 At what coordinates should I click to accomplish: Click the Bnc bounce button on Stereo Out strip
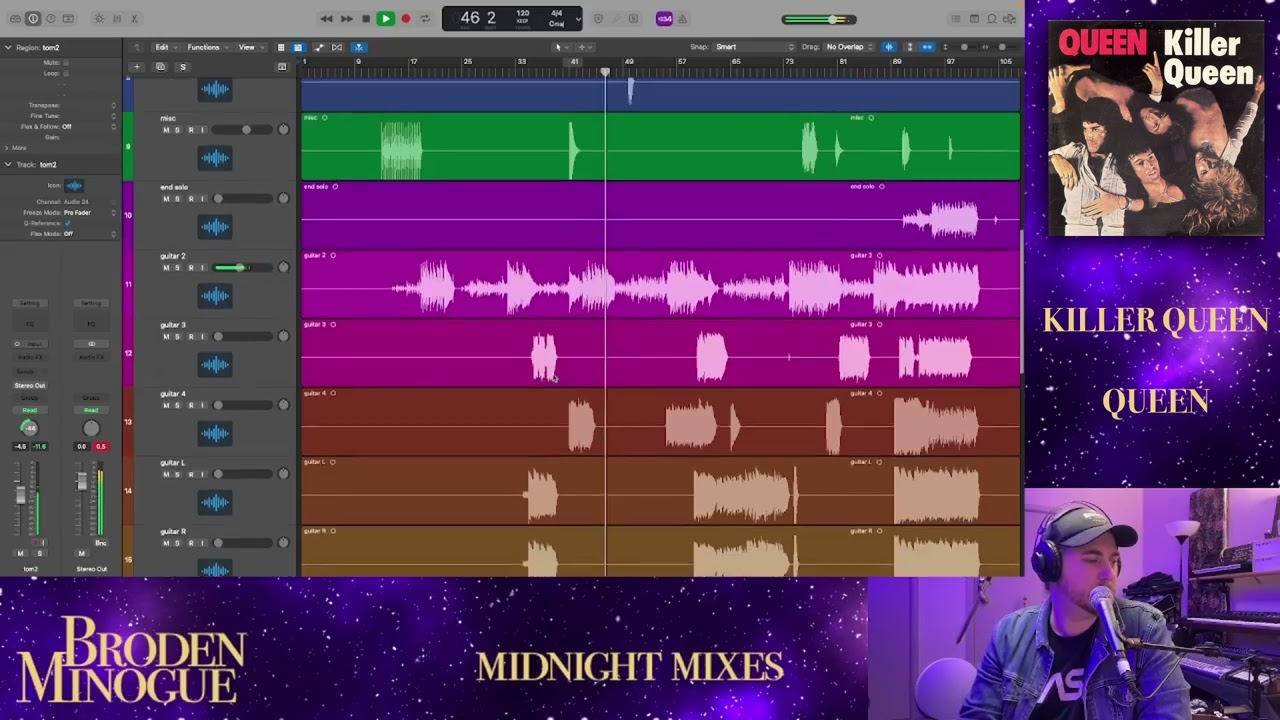click(100, 543)
